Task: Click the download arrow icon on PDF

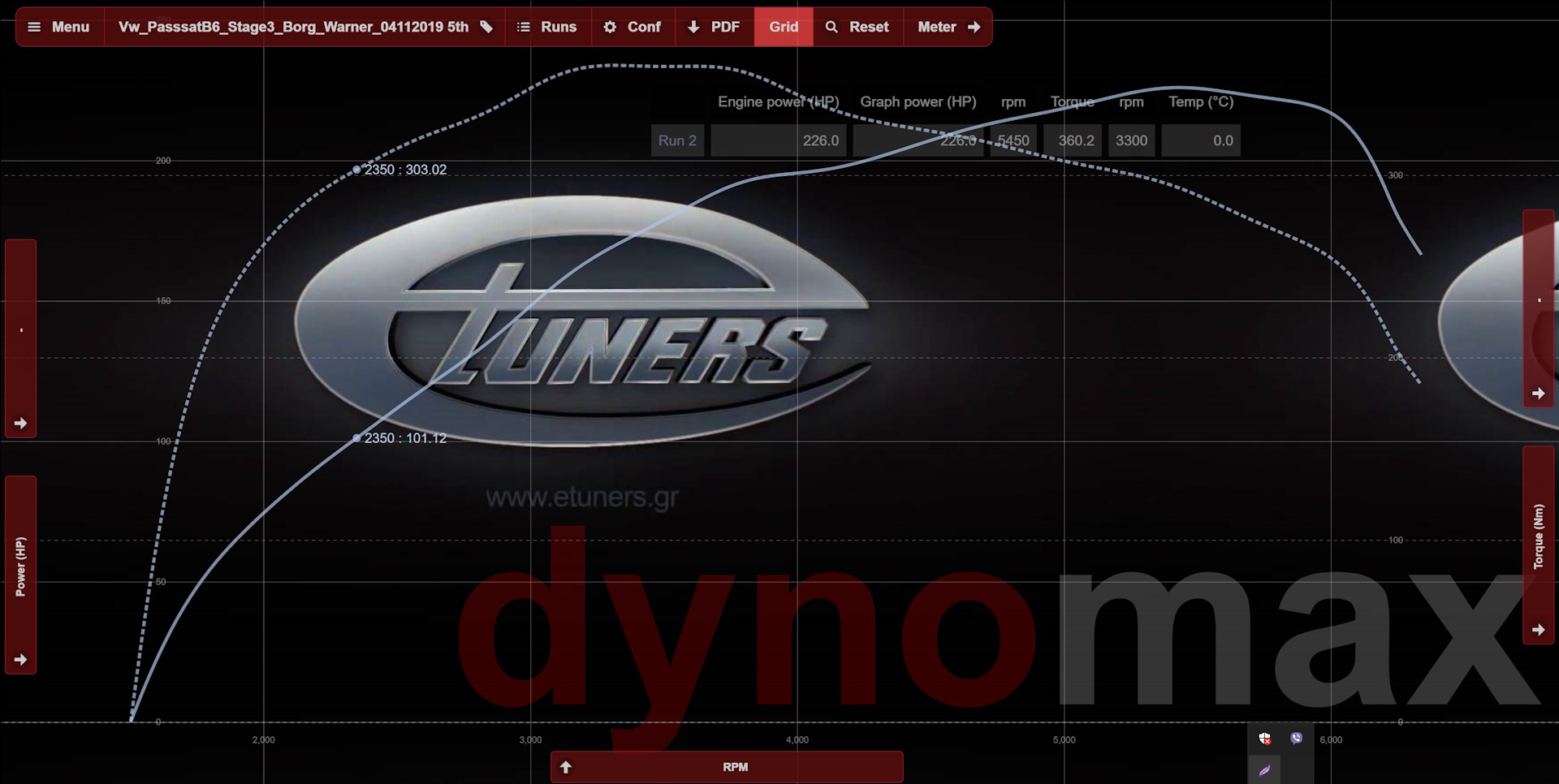Action: (x=693, y=27)
